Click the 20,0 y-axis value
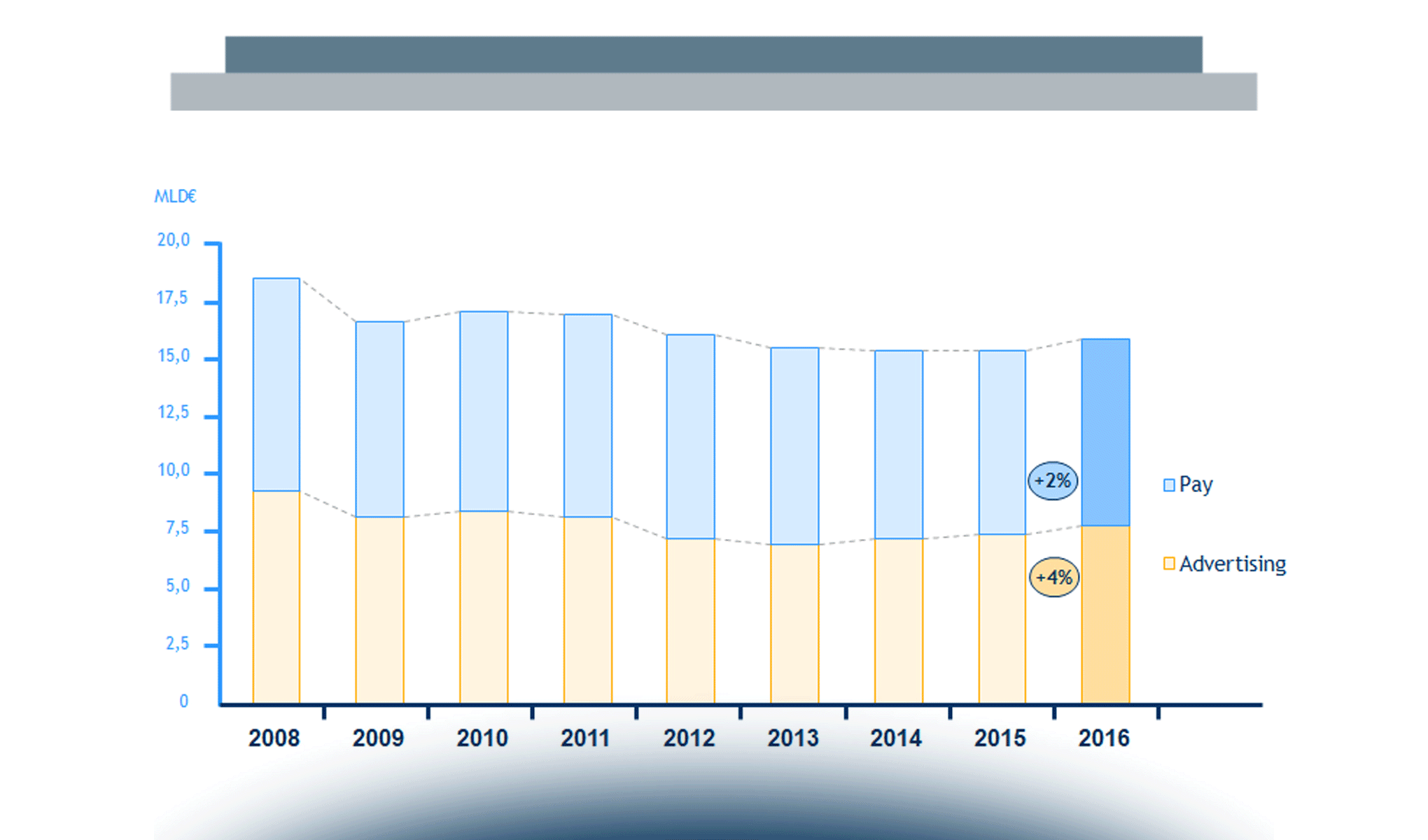This screenshot has height=840, width=1428. click(174, 240)
